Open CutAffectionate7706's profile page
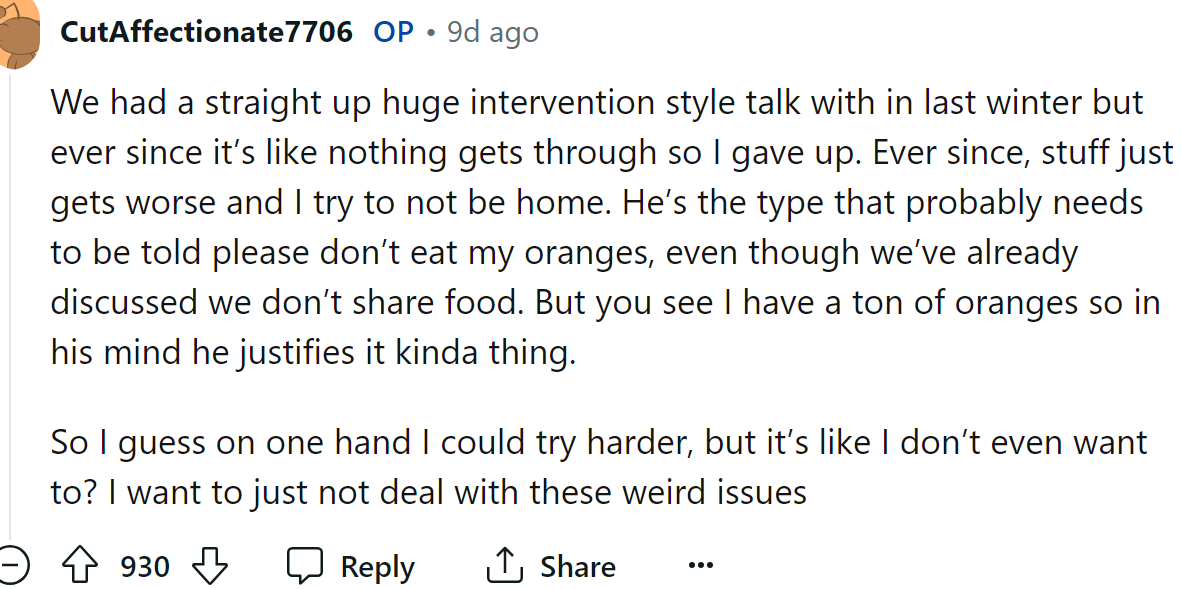 coord(205,31)
